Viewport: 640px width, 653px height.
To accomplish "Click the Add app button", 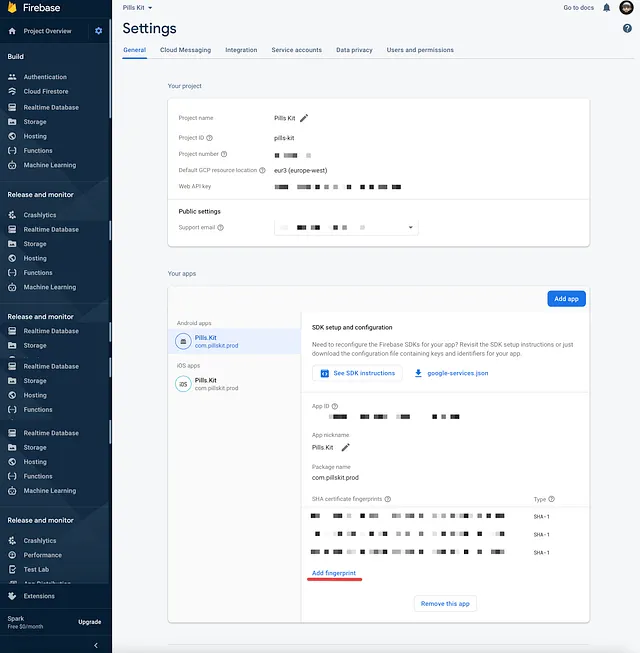I will (566, 299).
